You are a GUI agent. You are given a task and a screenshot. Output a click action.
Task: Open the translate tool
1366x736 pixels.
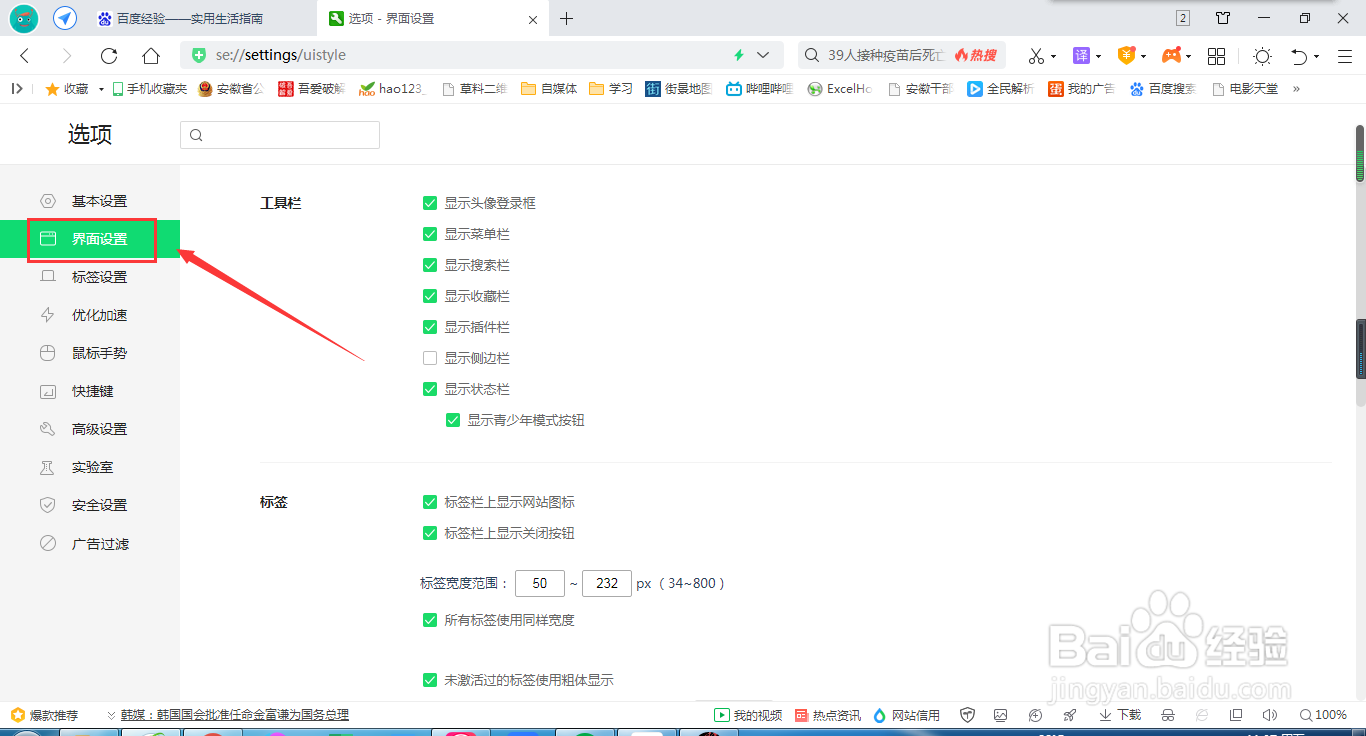1082,56
